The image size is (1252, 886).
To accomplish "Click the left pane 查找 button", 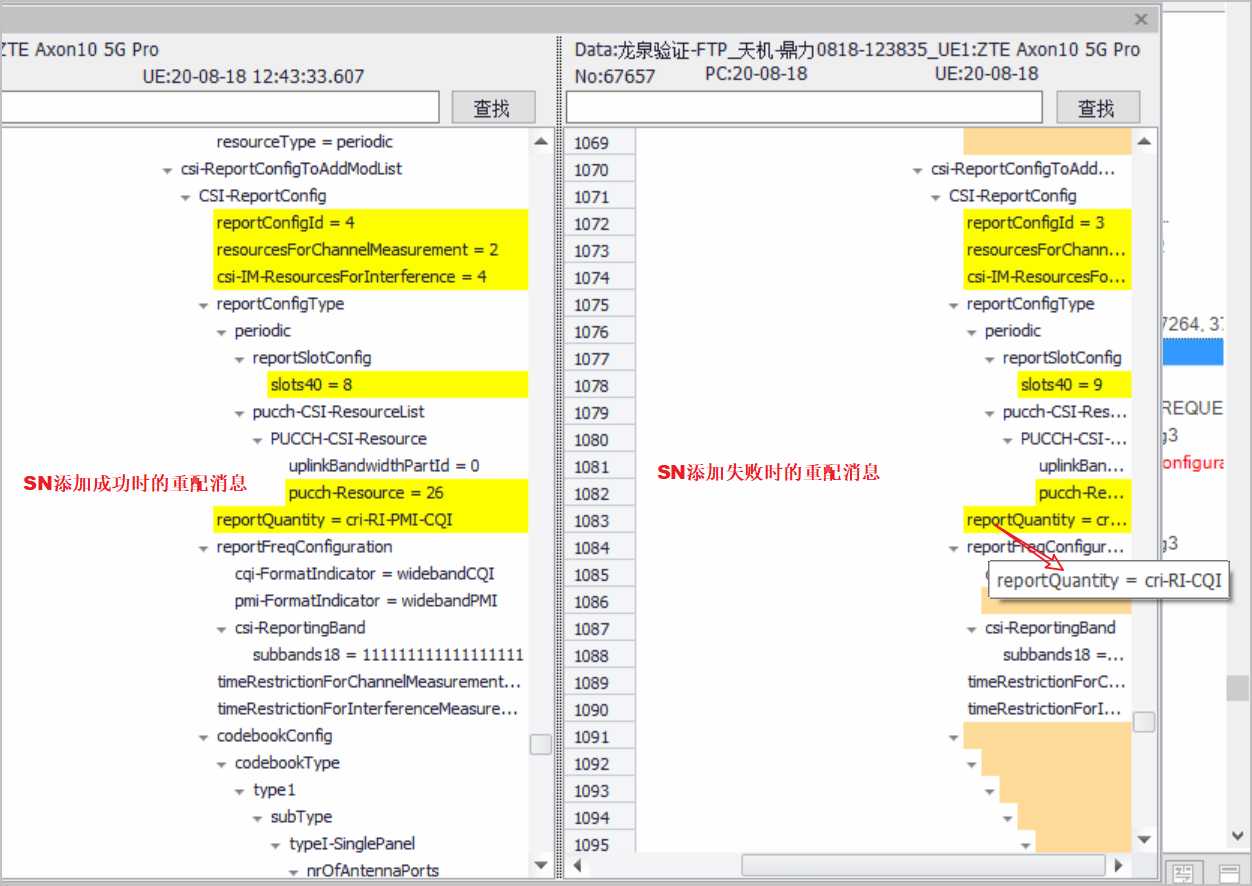I will click(492, 108).
